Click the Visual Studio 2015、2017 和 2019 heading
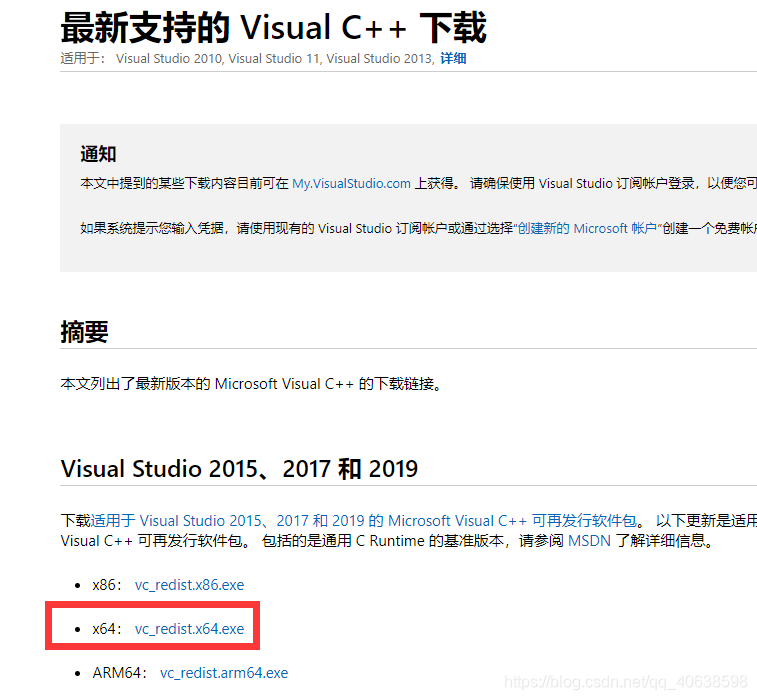 (x=239, y=469)
